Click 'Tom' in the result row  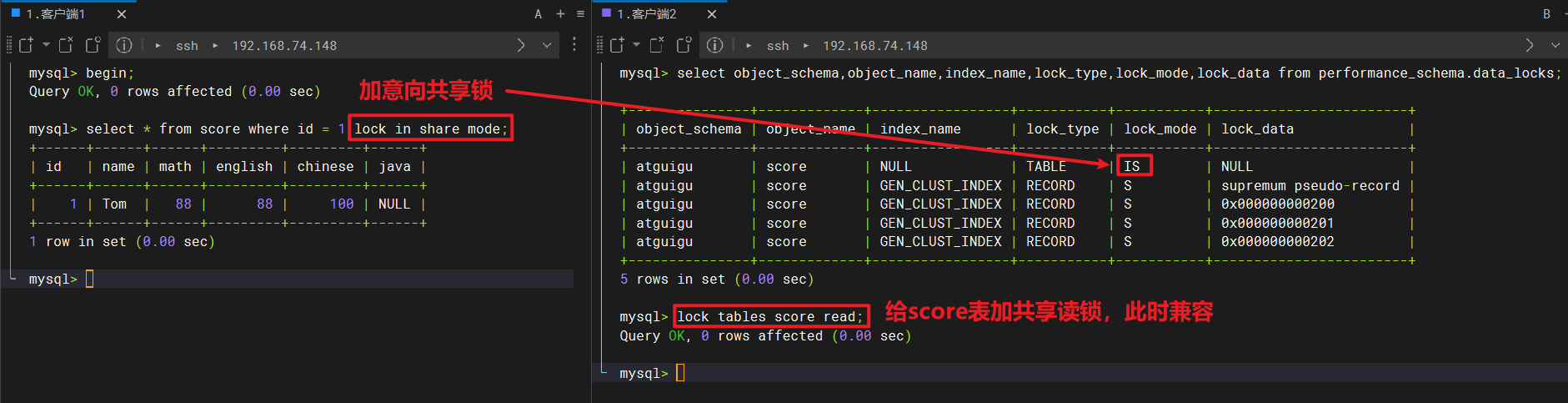point(114,204)
